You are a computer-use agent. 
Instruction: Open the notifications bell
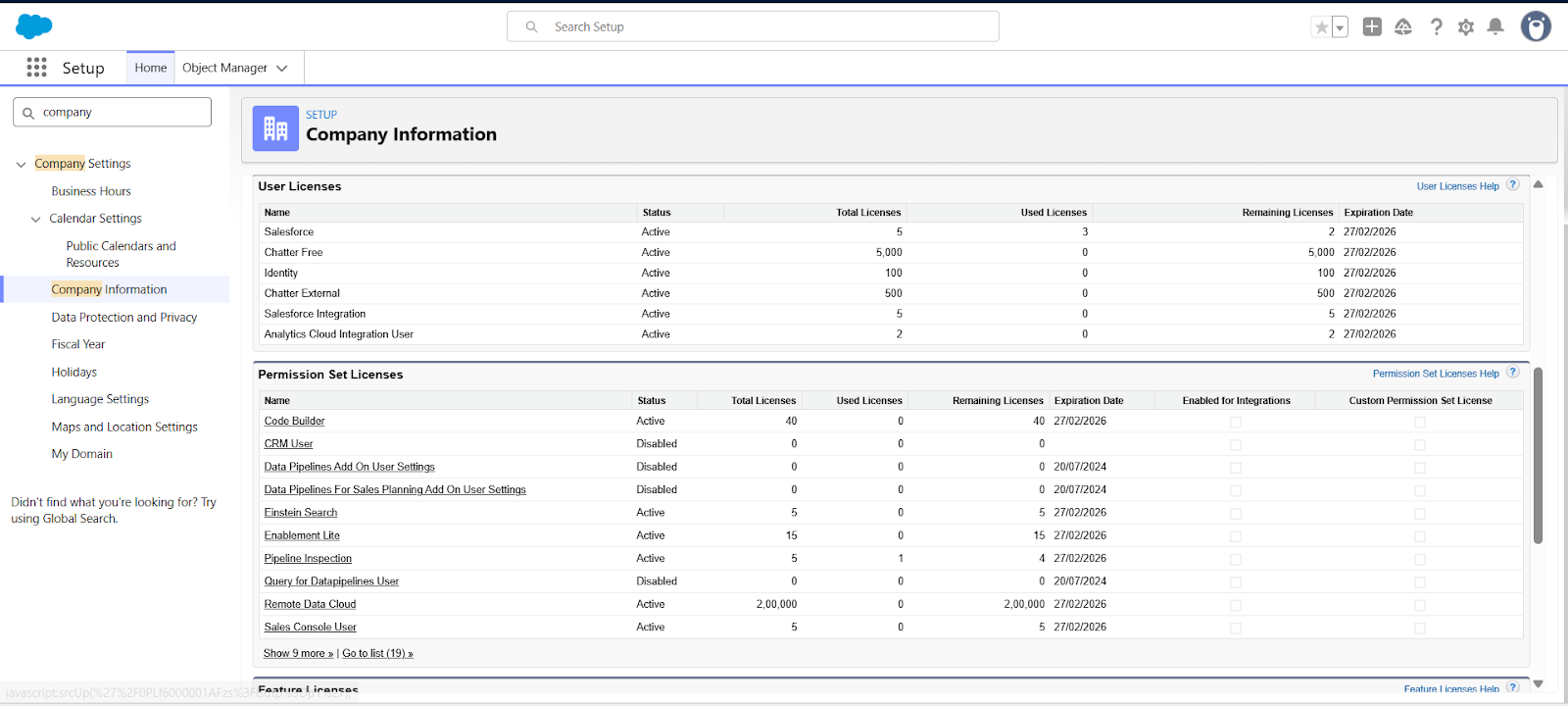pos(1495,27)
